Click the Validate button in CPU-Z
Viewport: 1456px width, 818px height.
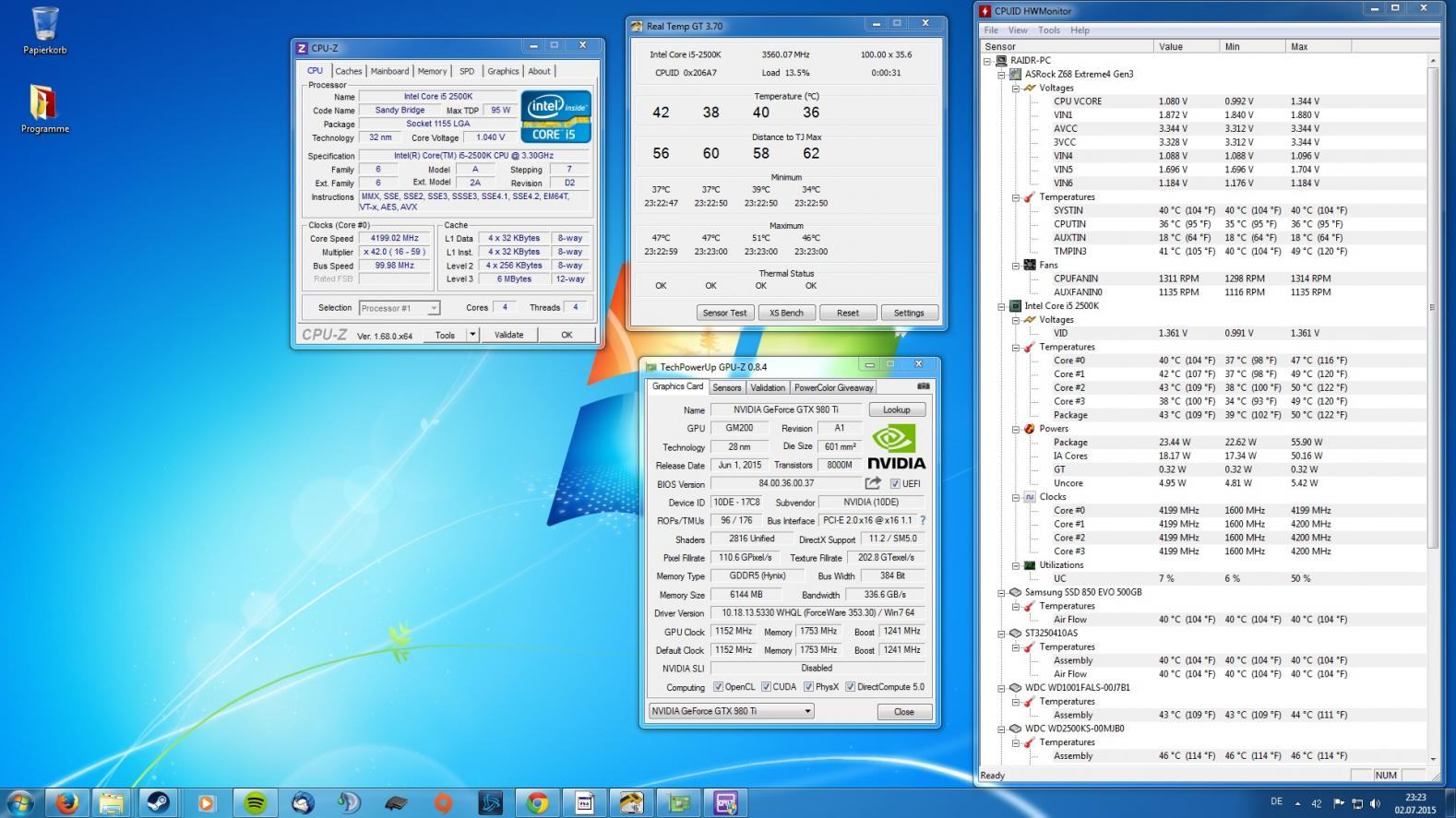508,335
